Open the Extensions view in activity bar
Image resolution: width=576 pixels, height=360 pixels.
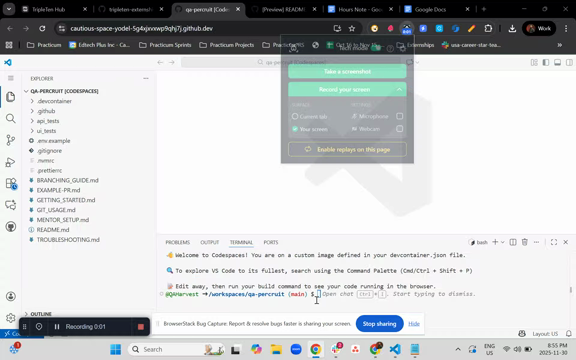pos(11,184)
